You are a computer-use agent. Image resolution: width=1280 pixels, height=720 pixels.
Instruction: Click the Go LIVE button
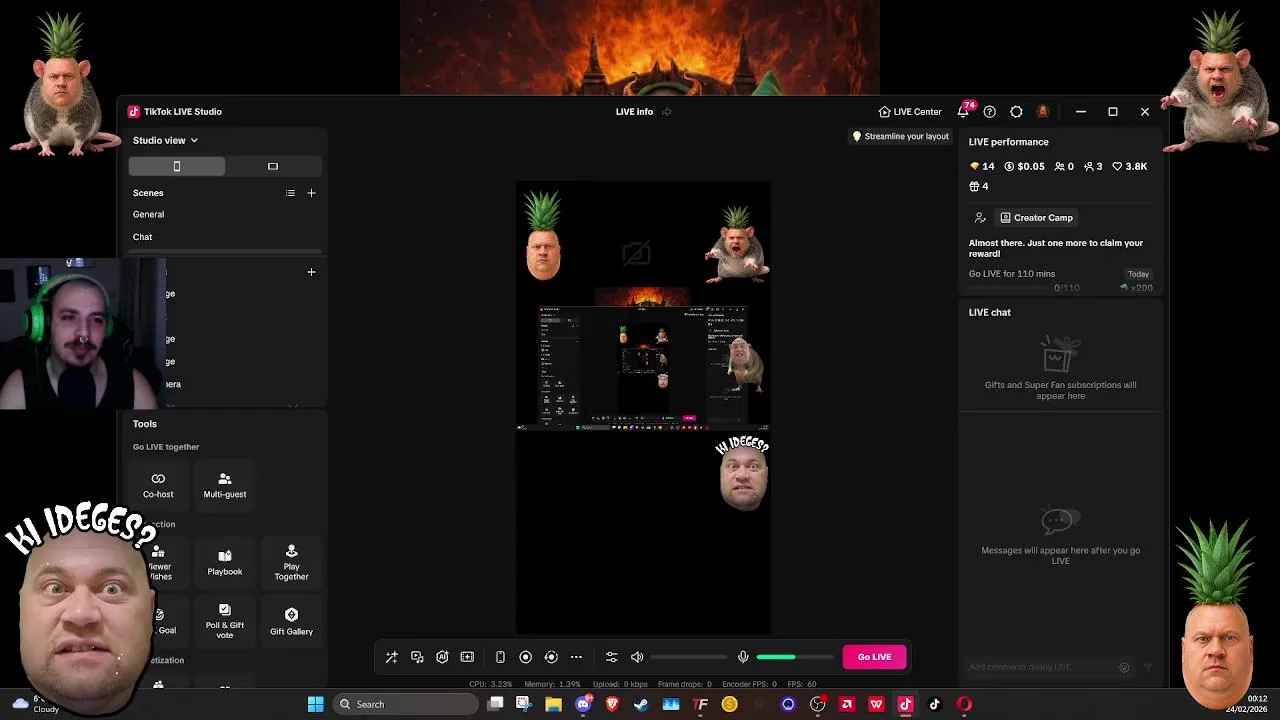click(x=874, y=657)
